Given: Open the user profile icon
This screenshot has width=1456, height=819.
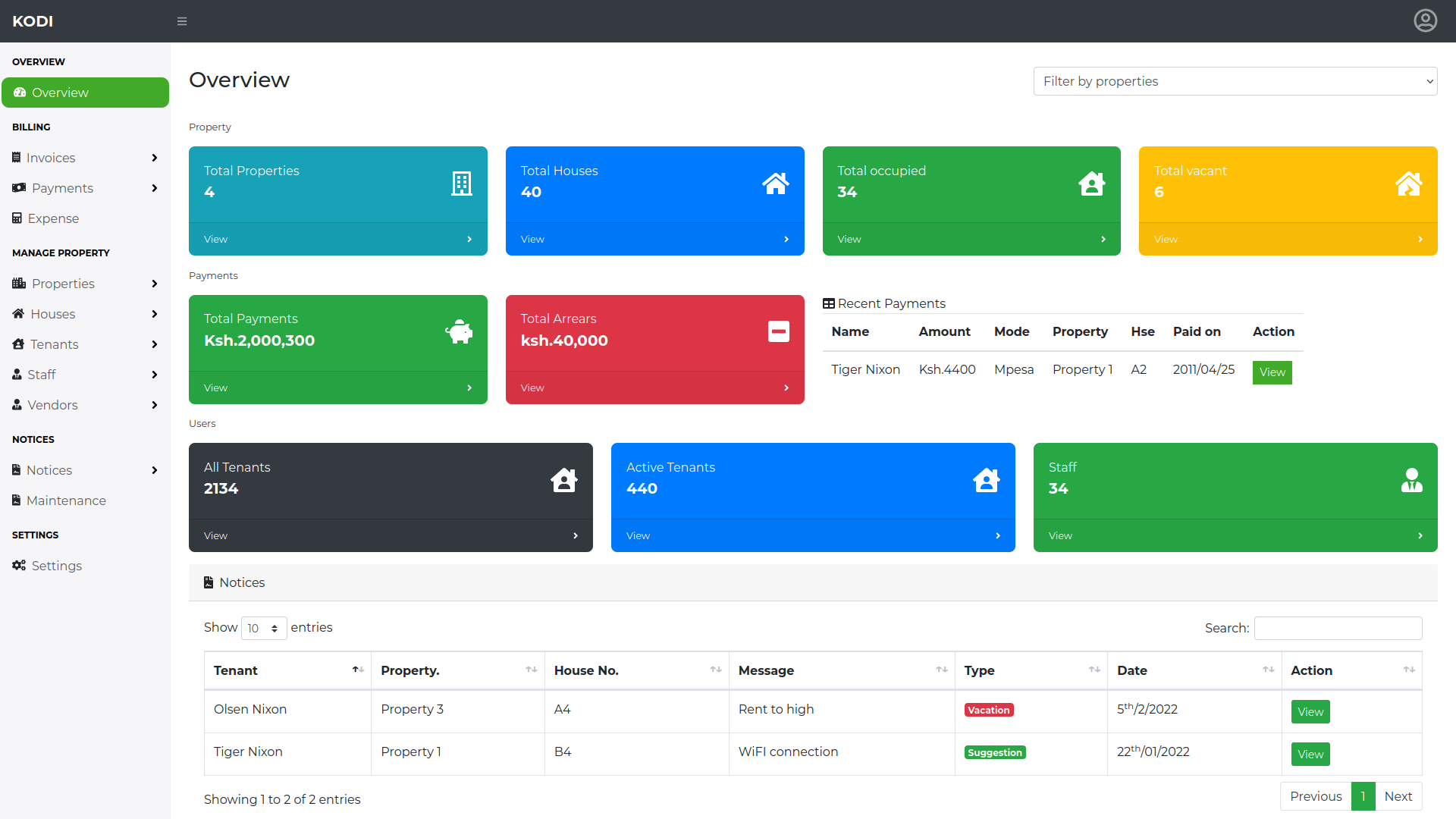Looking at the screenshot, I should click(1425, 20).
